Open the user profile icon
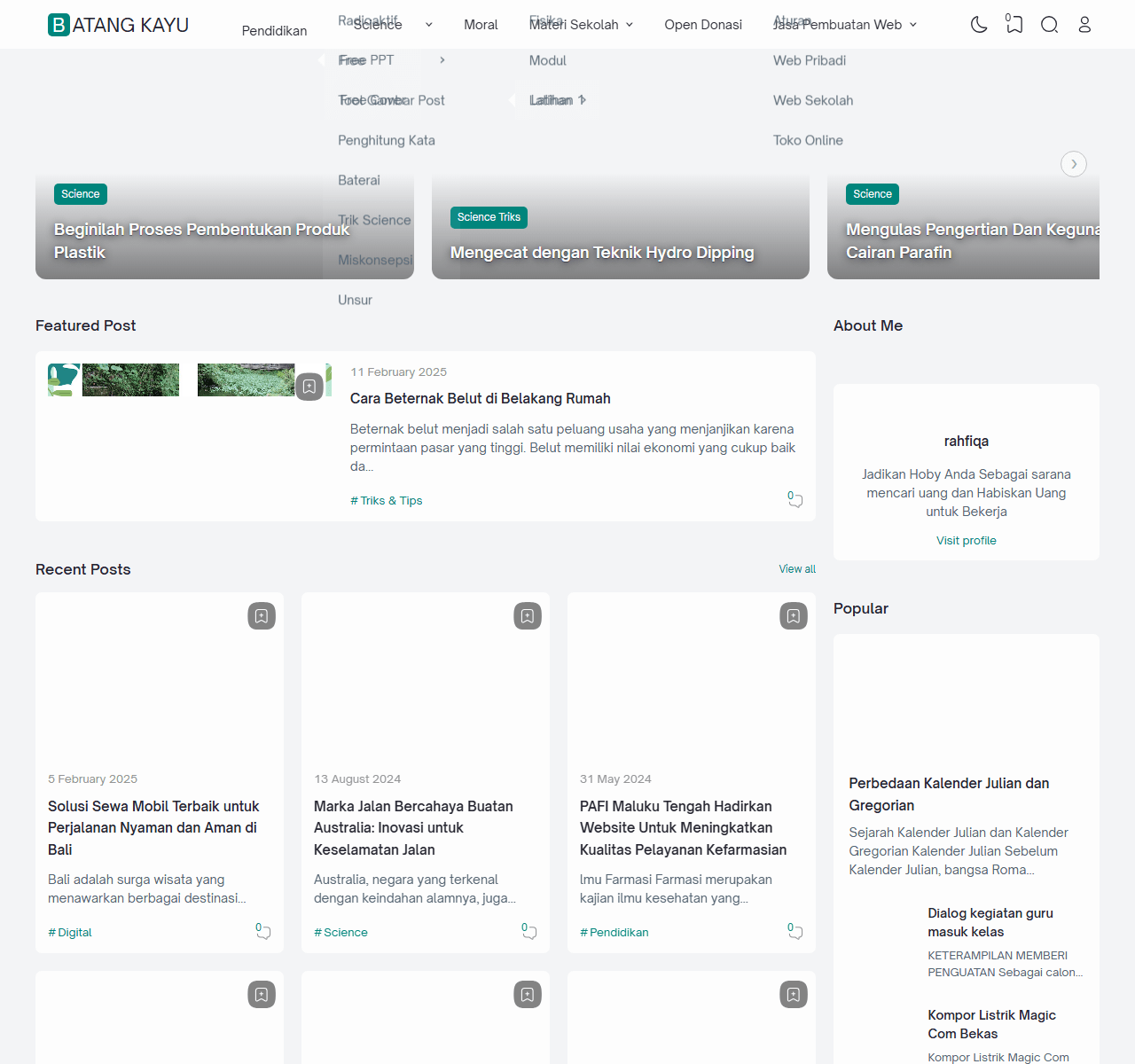The height and width of the screenshot is (1064, 1135). click(x=1084, y=25)
